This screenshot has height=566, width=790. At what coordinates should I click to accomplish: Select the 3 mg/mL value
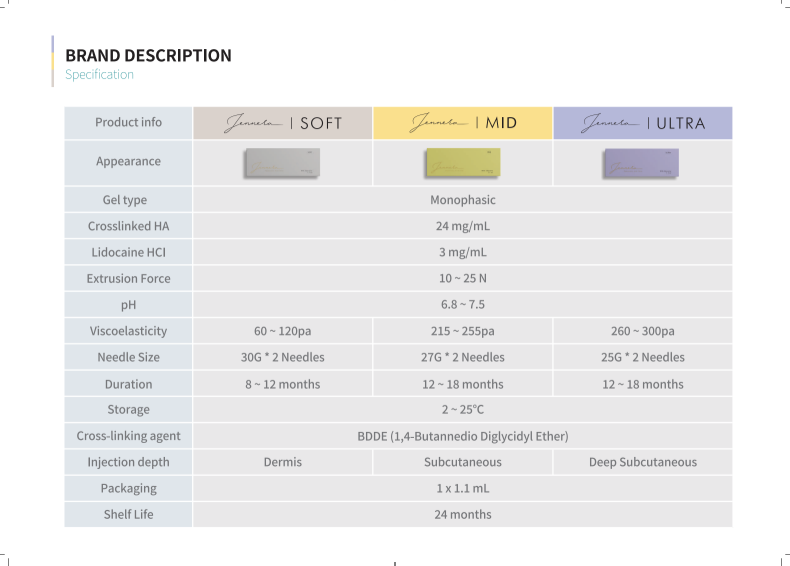point(463,252)
